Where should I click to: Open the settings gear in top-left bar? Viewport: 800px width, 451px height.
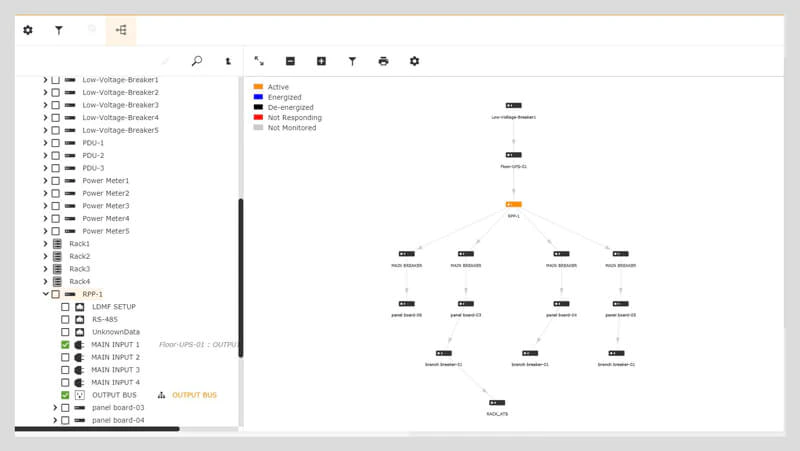(x=28, y=30)
